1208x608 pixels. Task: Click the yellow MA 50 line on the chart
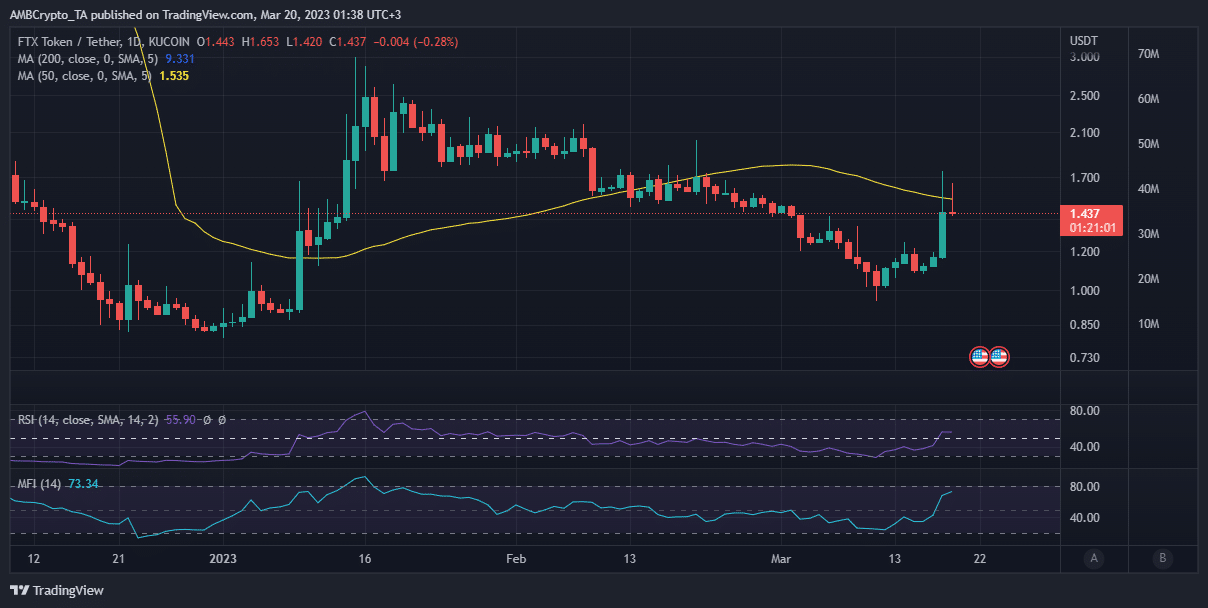tap(790, 164)
